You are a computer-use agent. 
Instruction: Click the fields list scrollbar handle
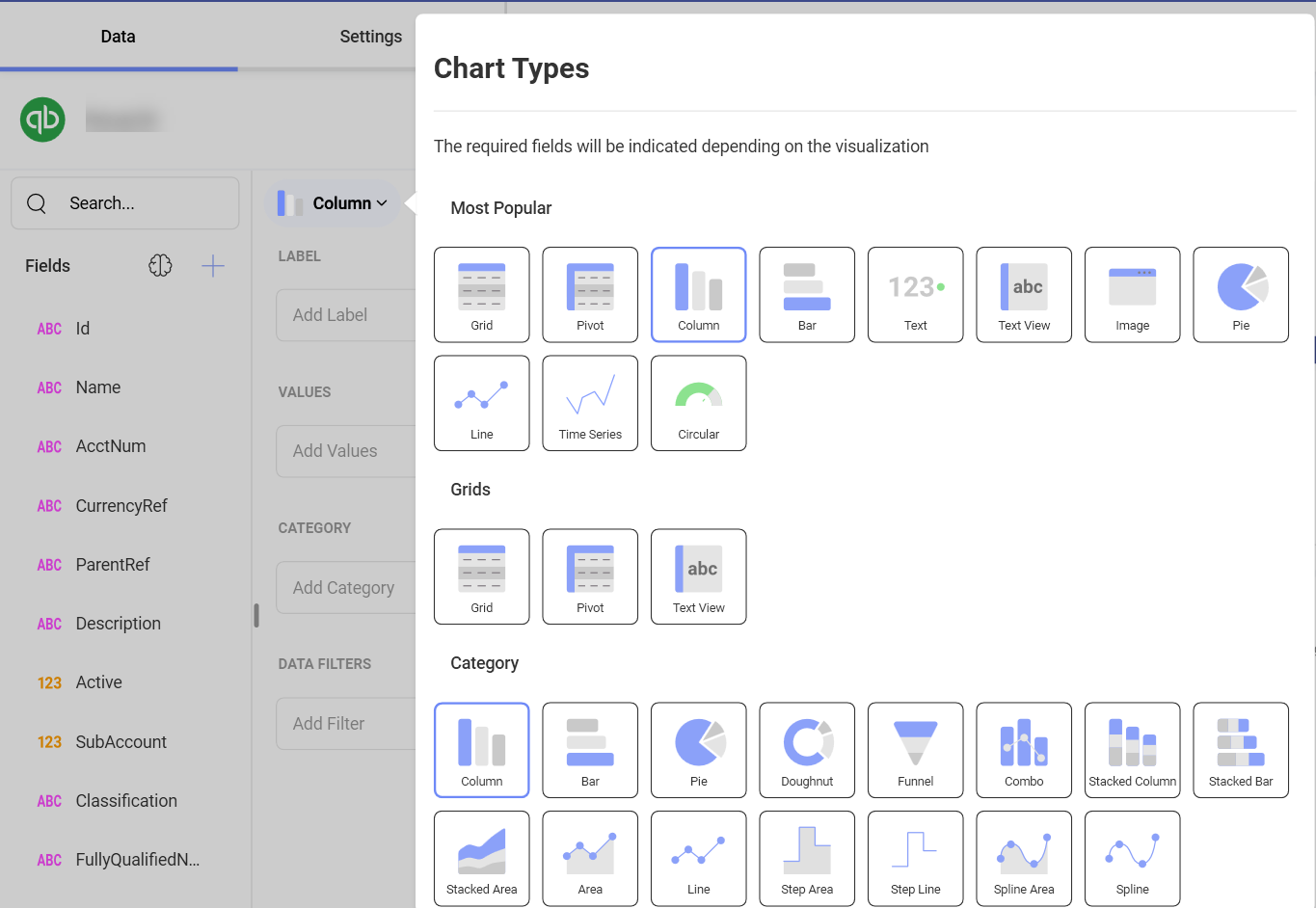tap(256, 615)
